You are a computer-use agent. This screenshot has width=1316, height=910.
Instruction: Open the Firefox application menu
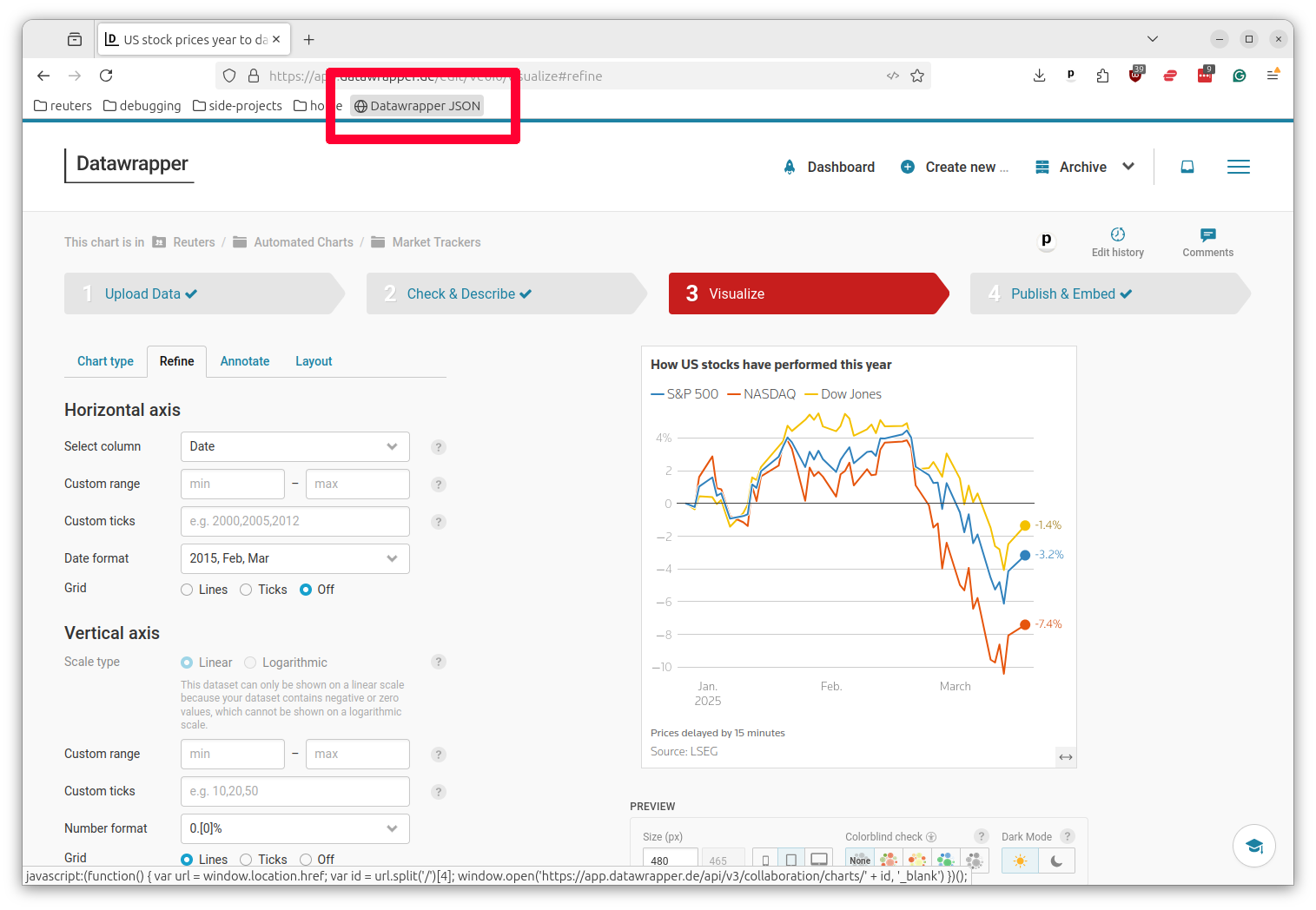point(1273,76)
